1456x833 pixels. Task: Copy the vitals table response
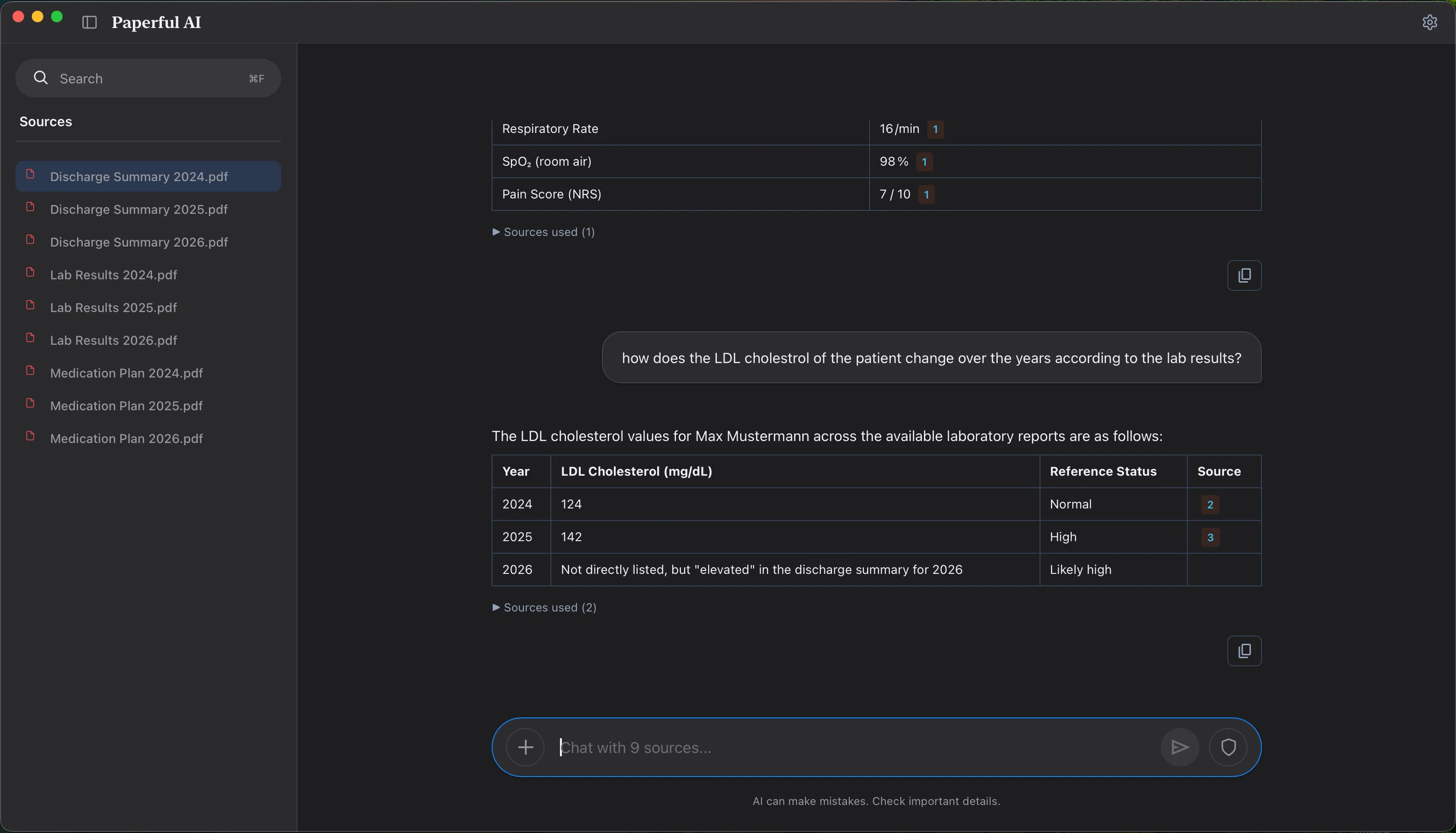pos(1244,276)
